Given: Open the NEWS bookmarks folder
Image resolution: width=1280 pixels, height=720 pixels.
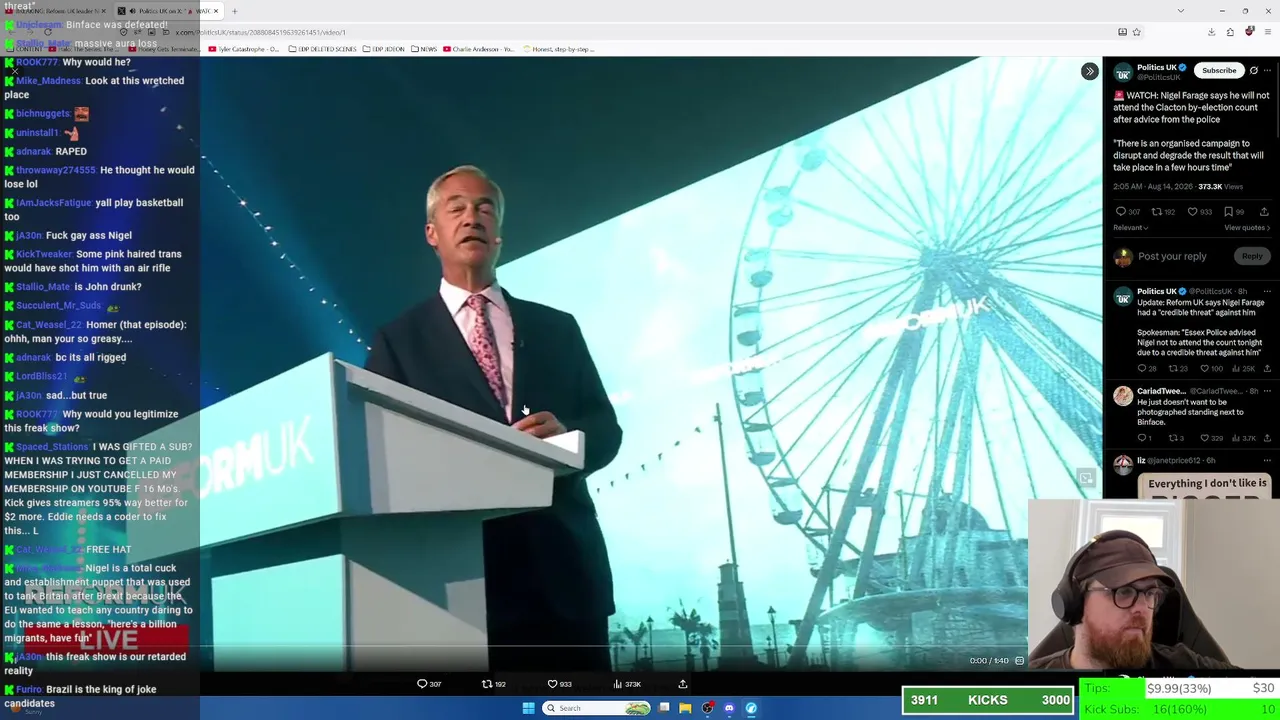Looking at the screenshot, I should [423, 49].
